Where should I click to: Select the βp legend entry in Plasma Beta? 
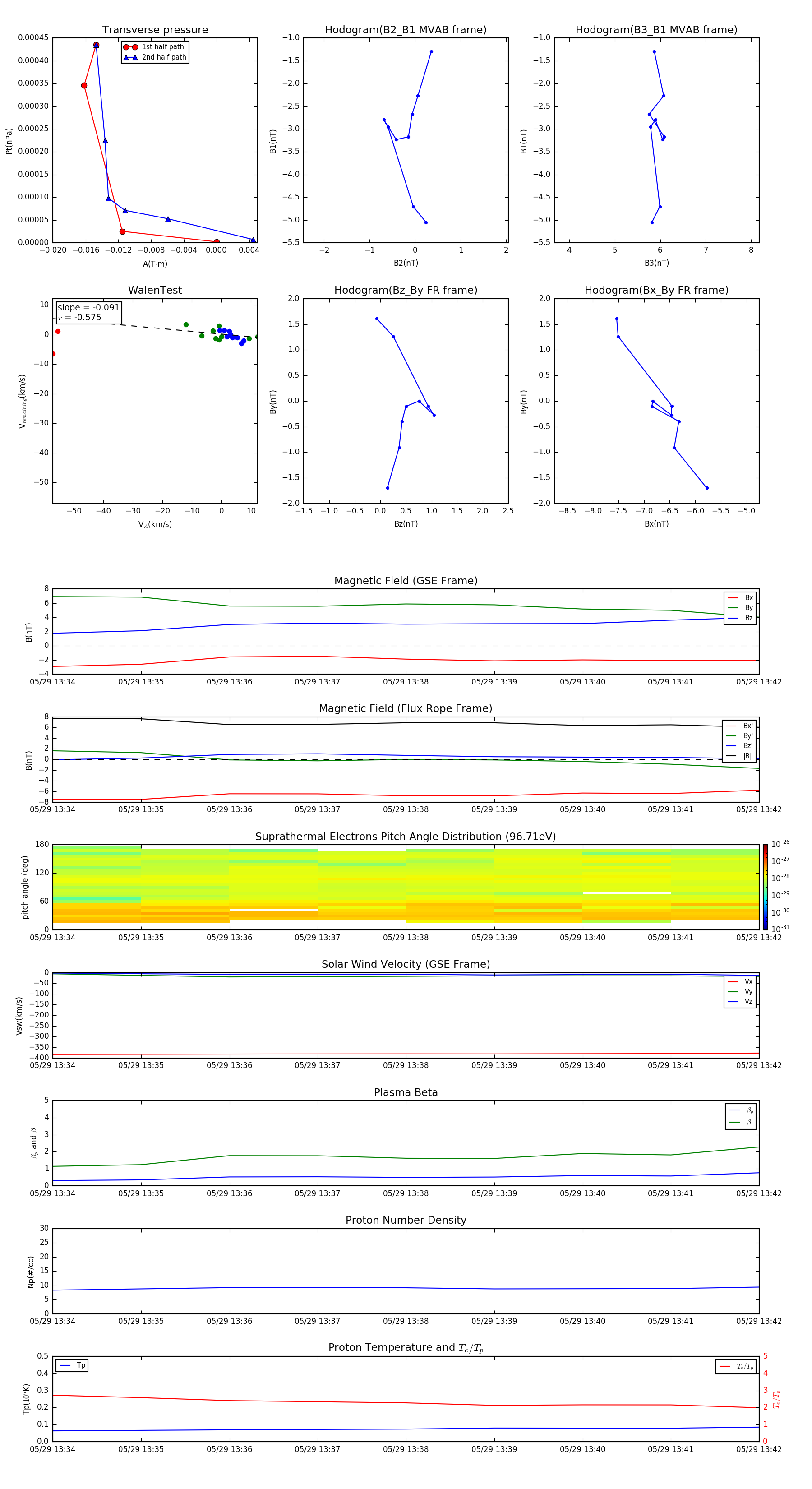tap(741, 1110)
